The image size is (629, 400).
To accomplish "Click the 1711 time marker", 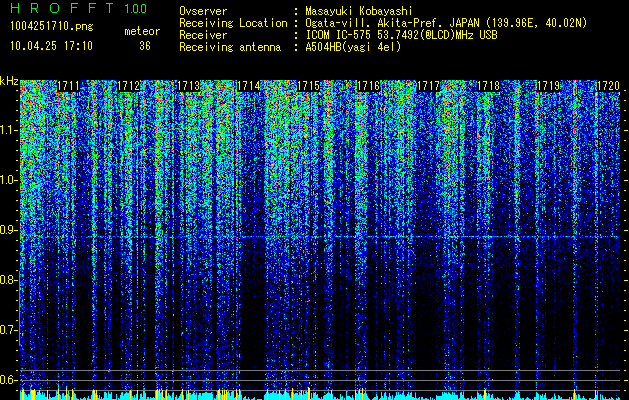I will (68, 86).
